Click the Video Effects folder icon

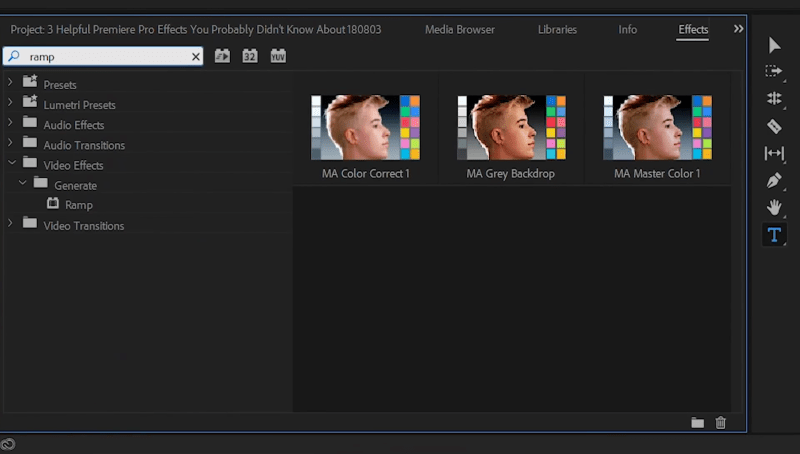click(30, 162)
